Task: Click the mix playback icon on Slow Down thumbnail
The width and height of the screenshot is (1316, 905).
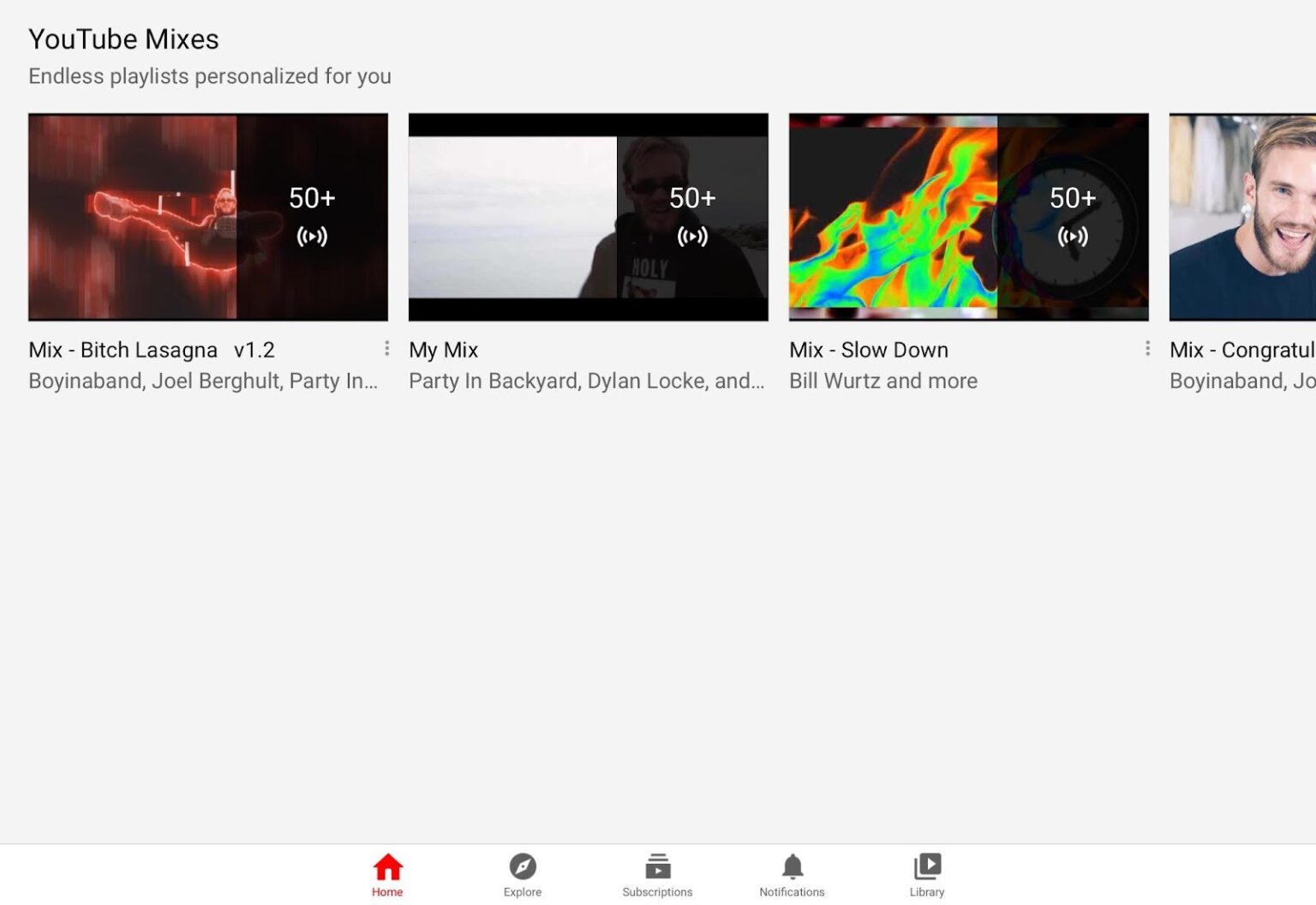Action: pos(1072,236)
